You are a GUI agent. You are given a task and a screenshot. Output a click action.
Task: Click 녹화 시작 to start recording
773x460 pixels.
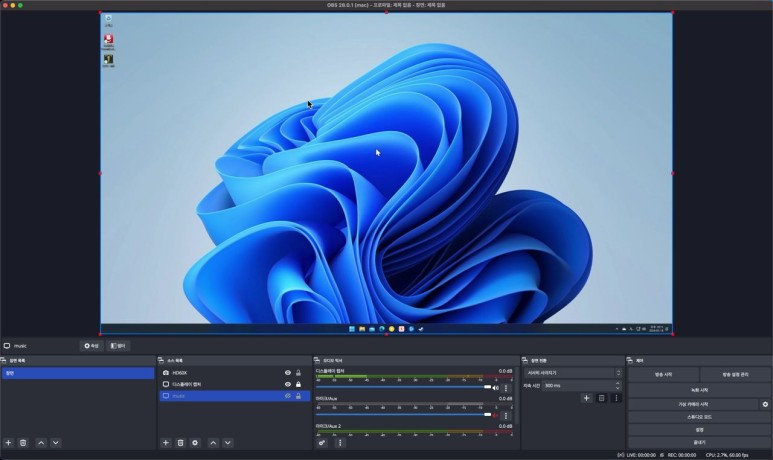[699, 390]
